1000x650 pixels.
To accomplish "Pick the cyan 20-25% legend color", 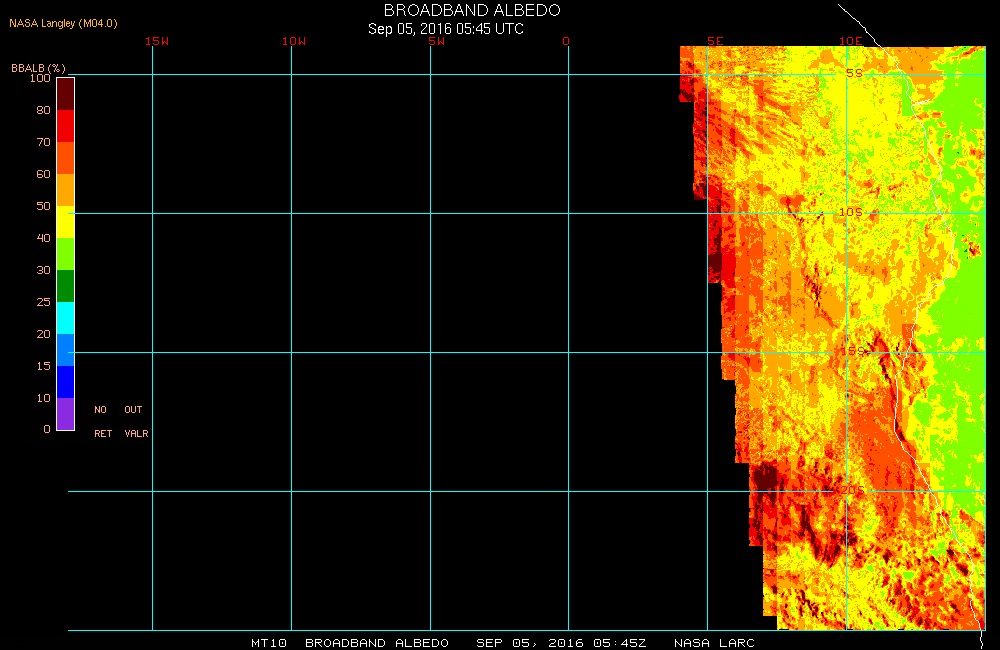I will pos(65,318).
